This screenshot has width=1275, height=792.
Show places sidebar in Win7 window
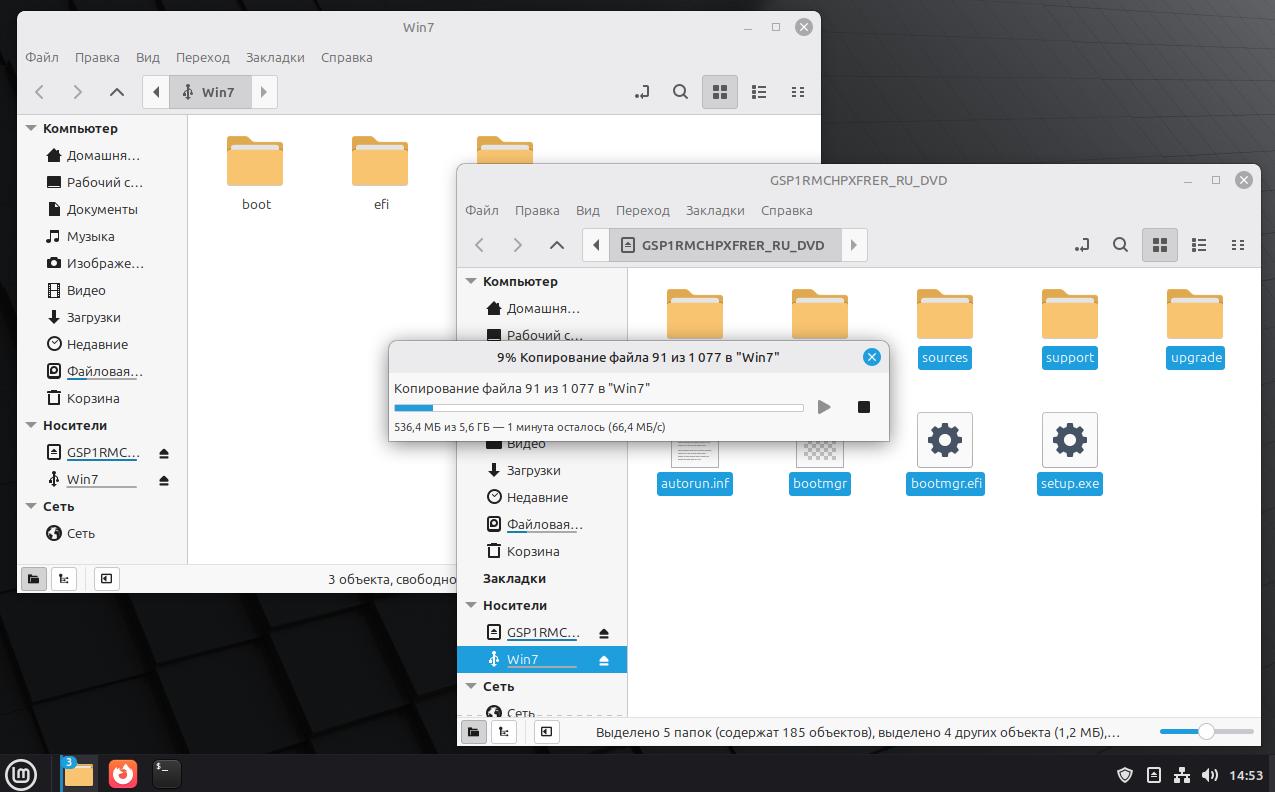(34, 578)
